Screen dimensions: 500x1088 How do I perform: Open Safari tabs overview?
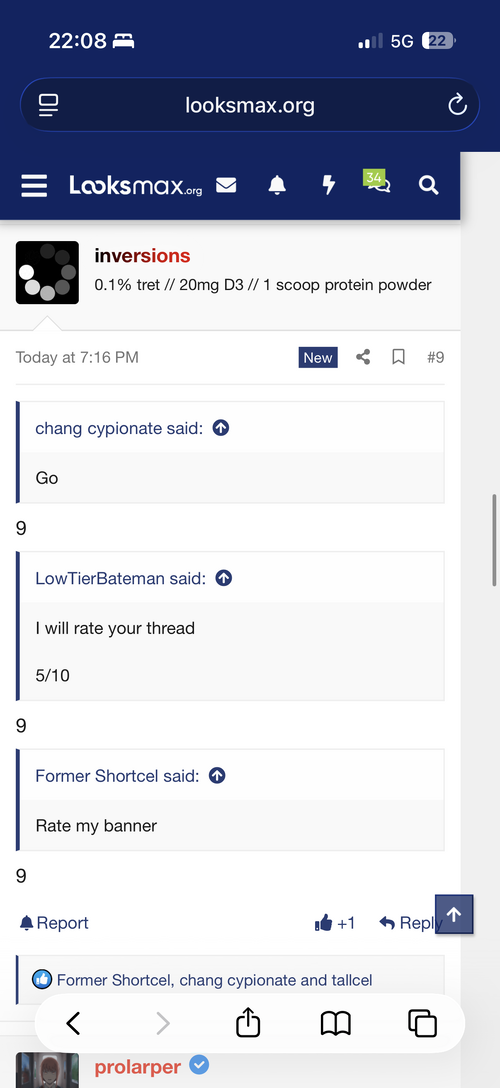422,1023
